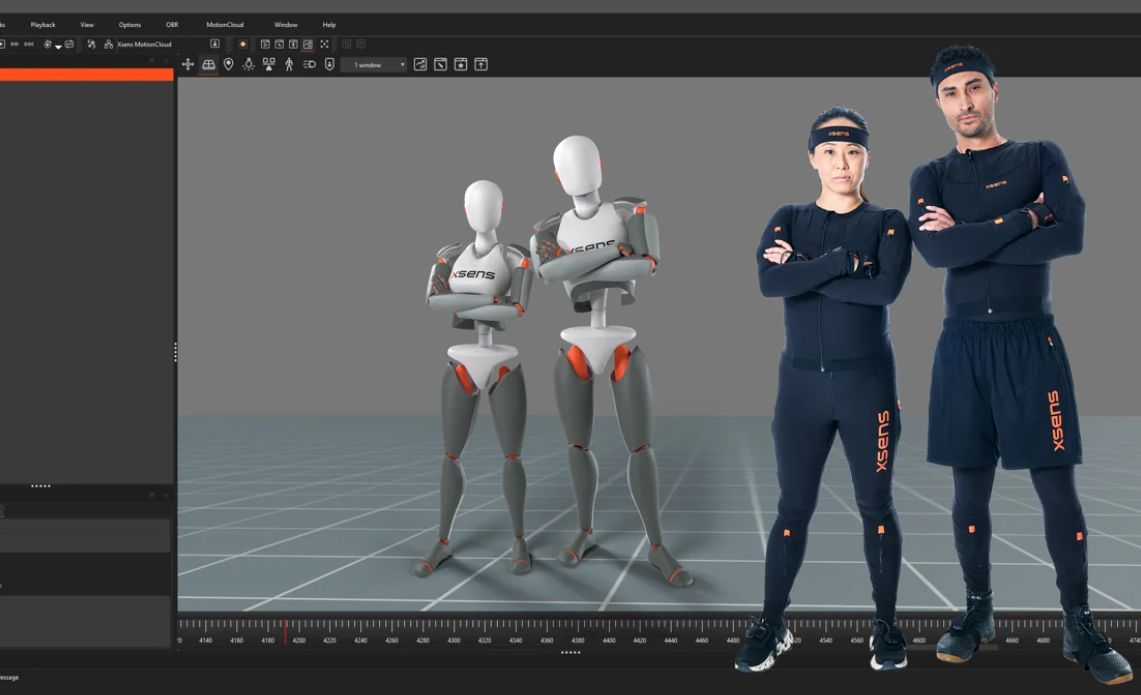
Task: Click the red playhead marker on timeline
Action: (285, 630)
